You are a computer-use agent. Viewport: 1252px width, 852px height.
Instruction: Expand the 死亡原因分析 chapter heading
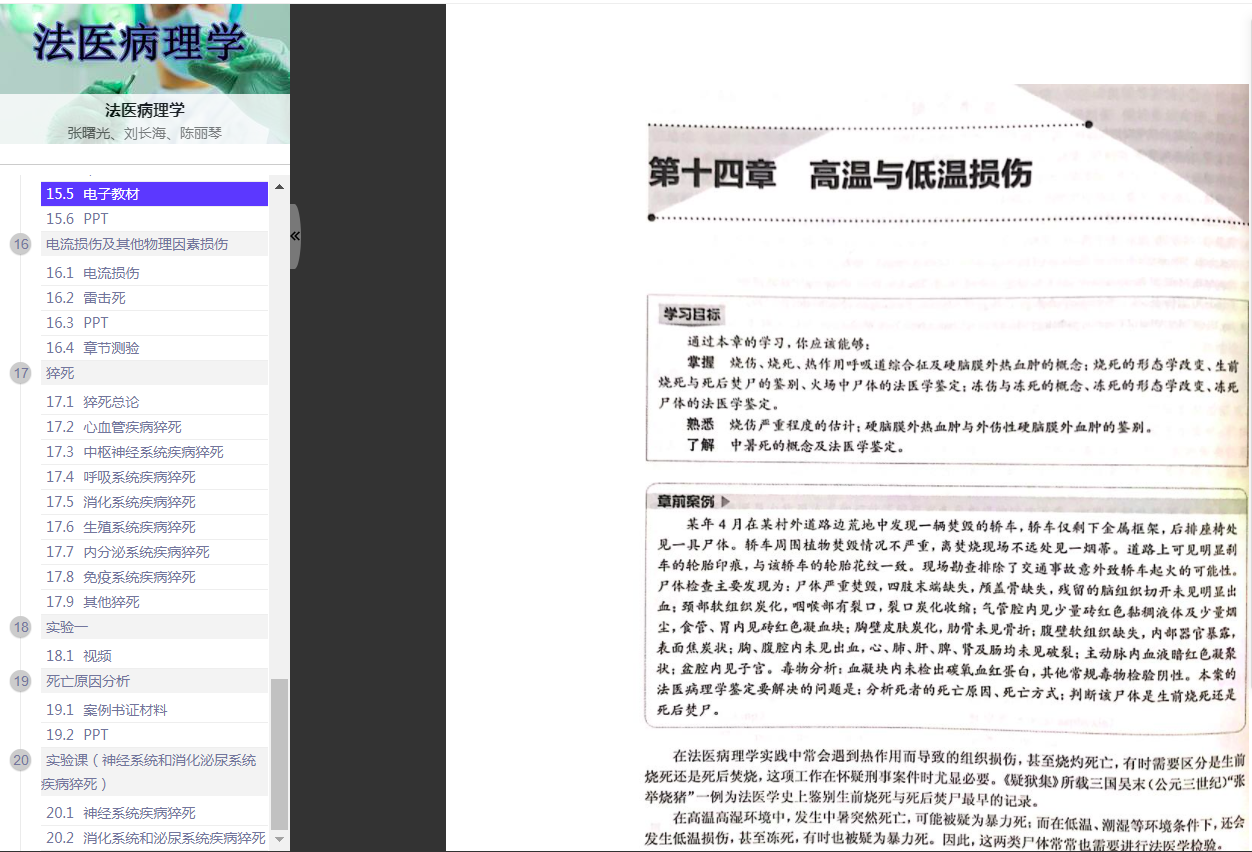click(x=88, y=681)
